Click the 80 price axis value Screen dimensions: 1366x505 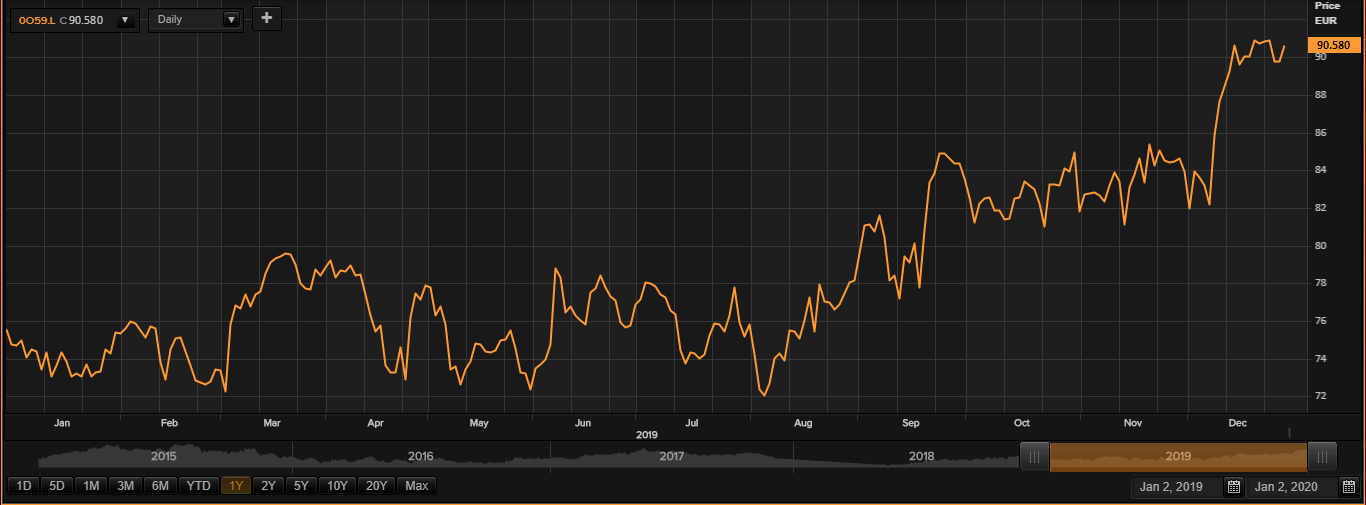[1321, 246]
